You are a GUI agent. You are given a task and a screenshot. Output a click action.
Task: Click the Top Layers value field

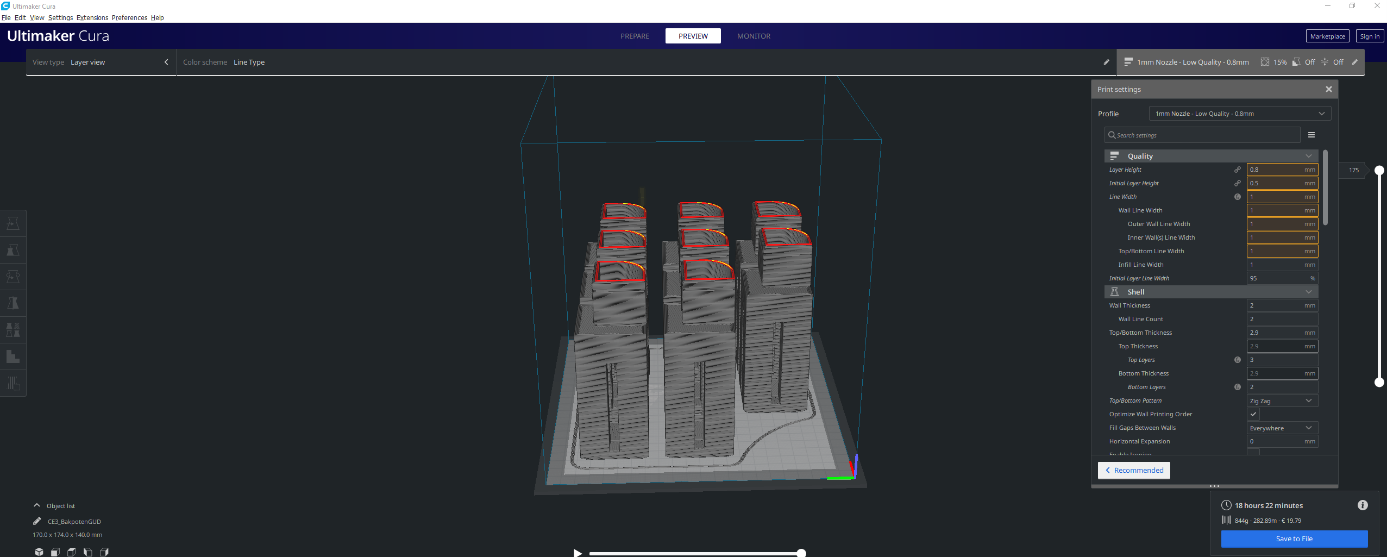(1282, 359)
